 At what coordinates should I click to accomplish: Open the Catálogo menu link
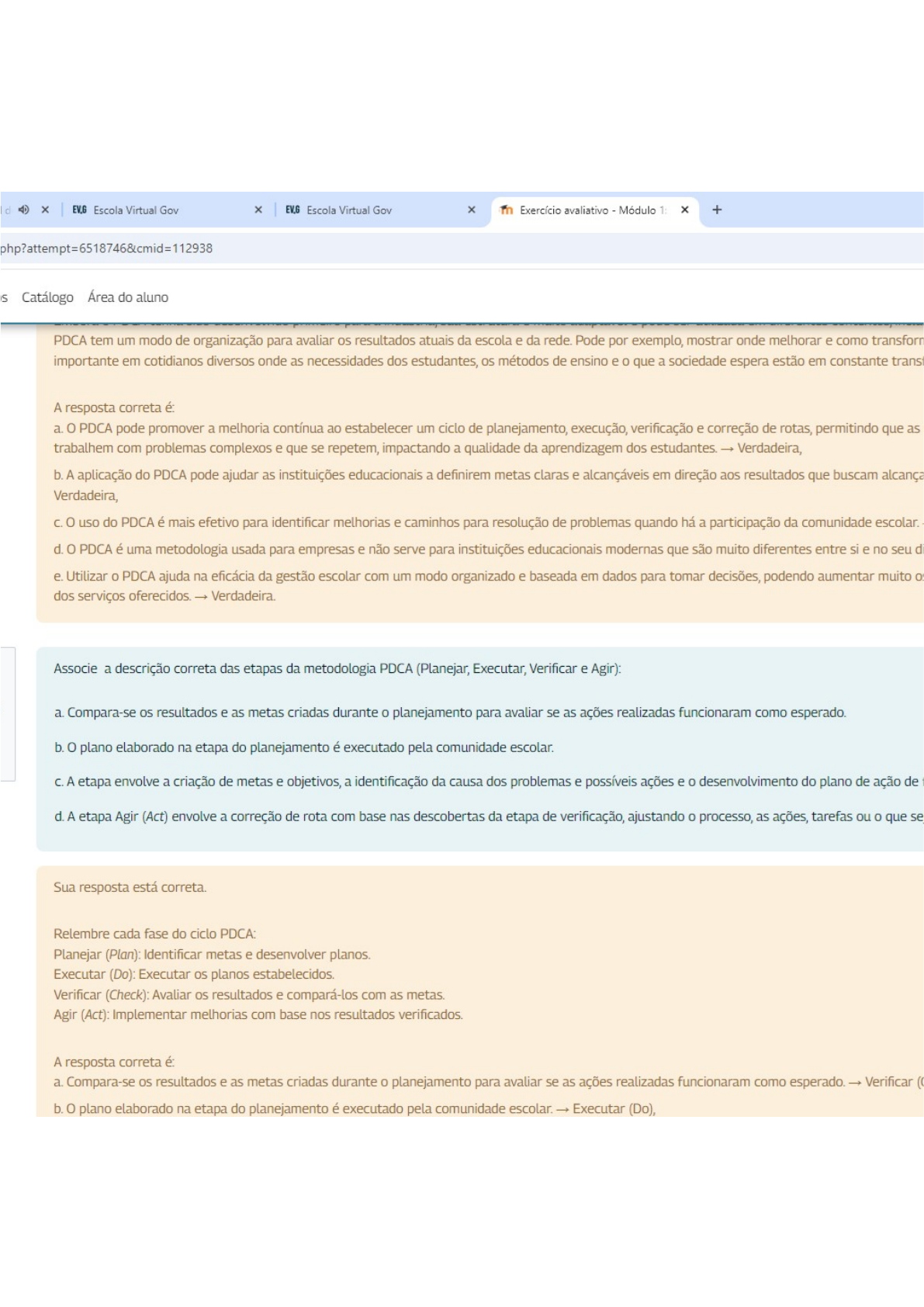47,297
